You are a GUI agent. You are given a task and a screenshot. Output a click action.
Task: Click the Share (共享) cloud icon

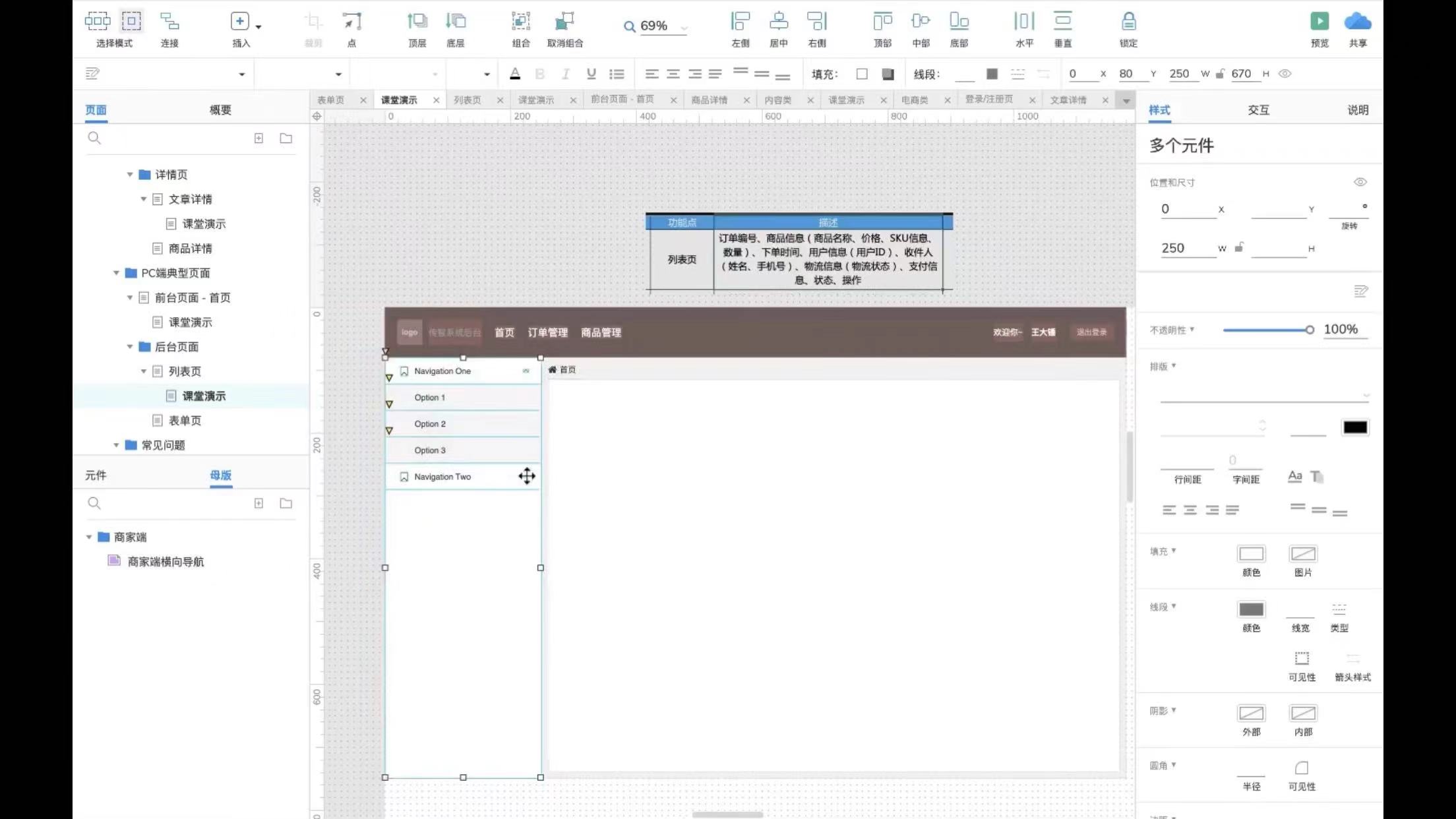(x=1357, y=22)
